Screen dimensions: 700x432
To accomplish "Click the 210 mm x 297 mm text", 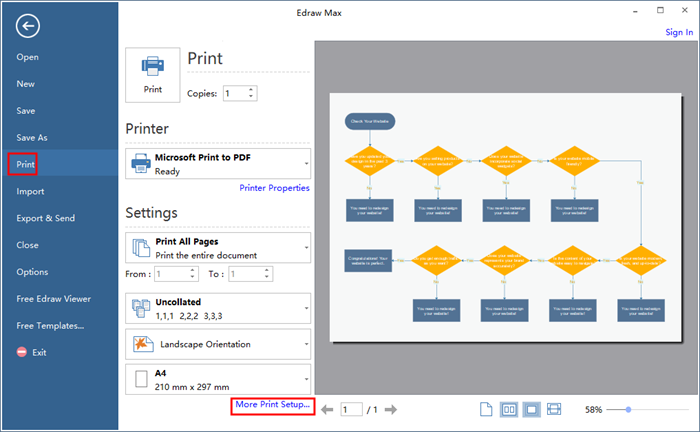I will 192,387.
